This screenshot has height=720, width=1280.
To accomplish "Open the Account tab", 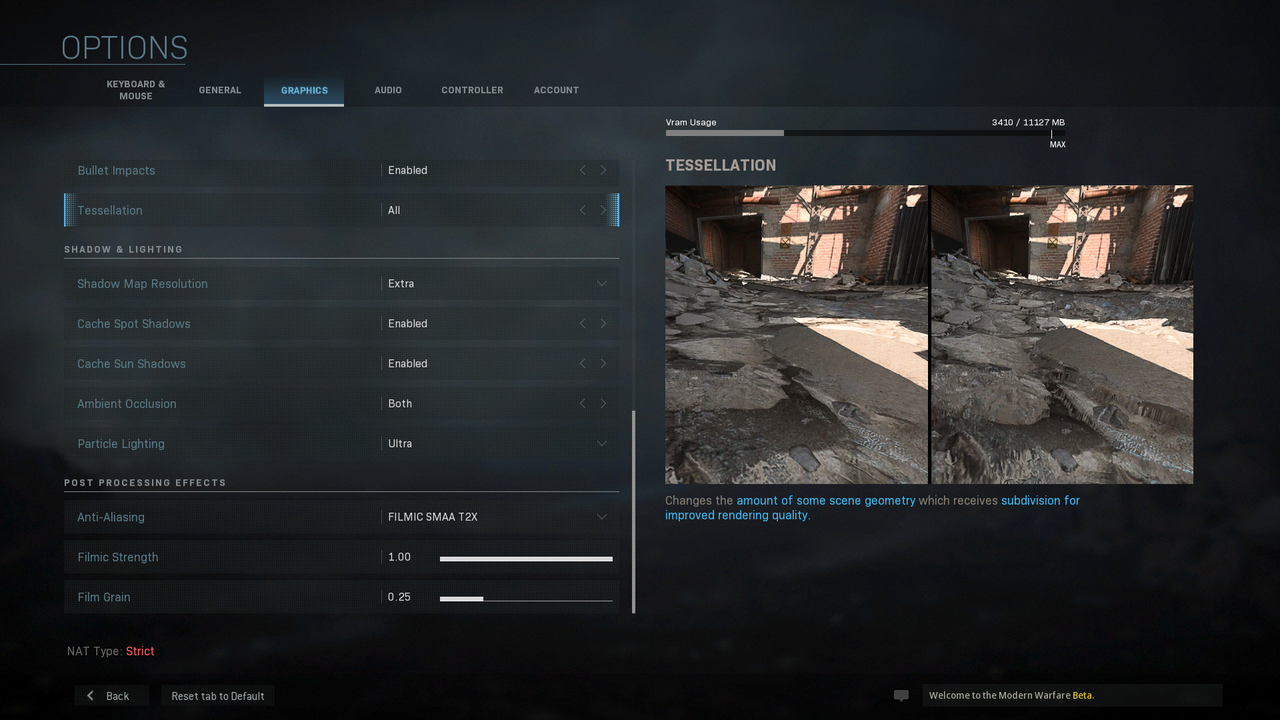I will click(x=556, y=90).
